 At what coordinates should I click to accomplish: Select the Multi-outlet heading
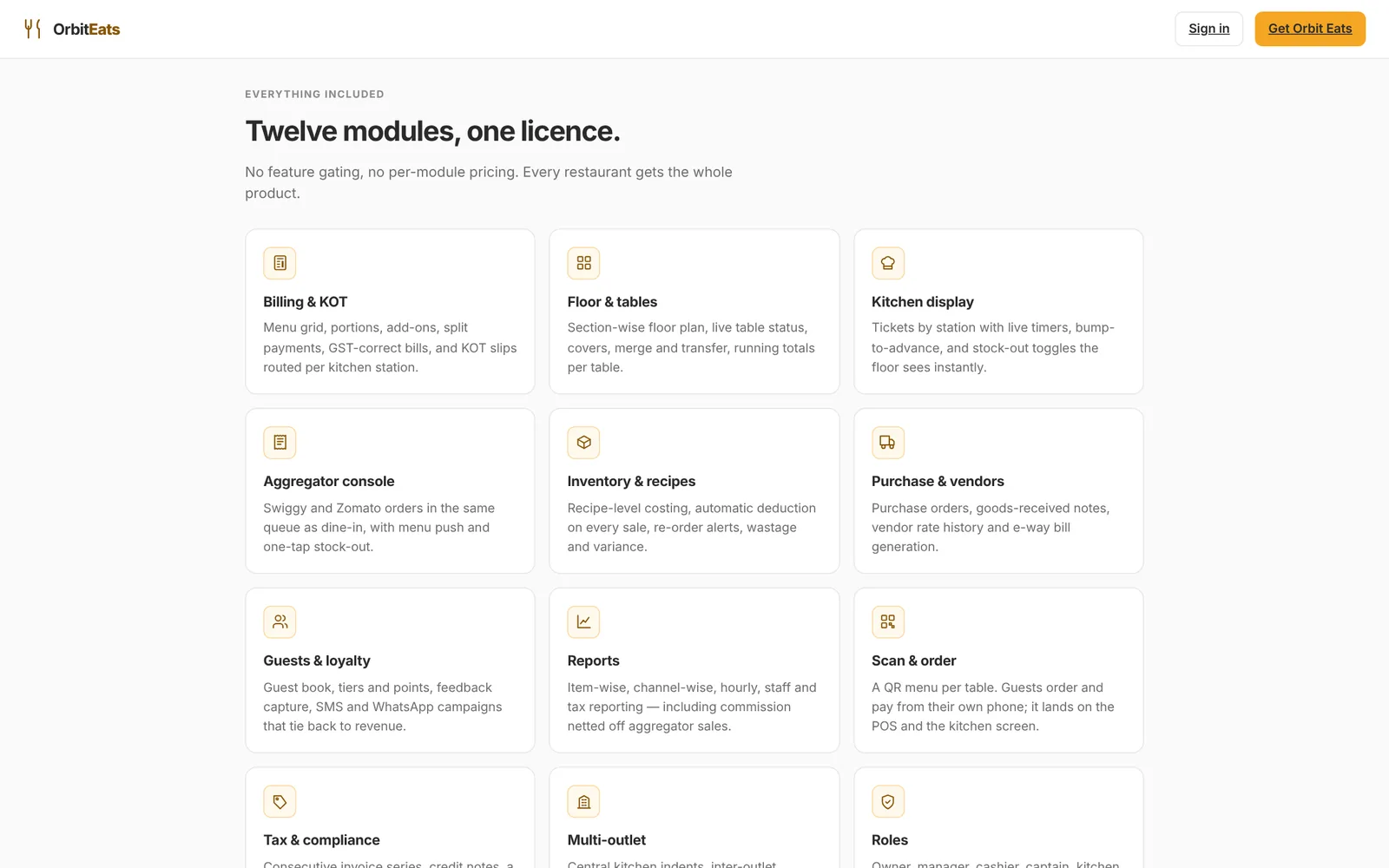coord(606,840)
